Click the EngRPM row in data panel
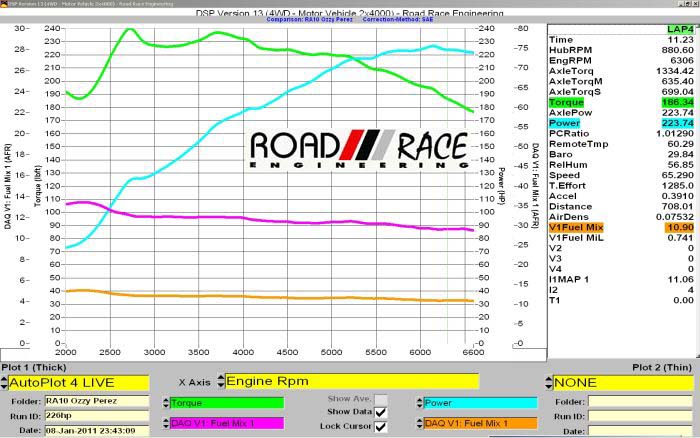Viewport: 700px width, 438px height. [x=621, y=60]
